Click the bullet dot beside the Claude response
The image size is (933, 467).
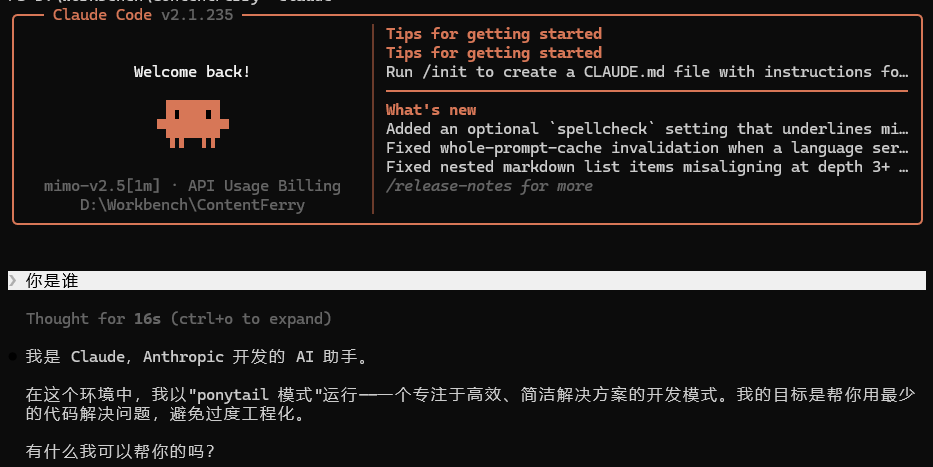click(x=12, y=356)
